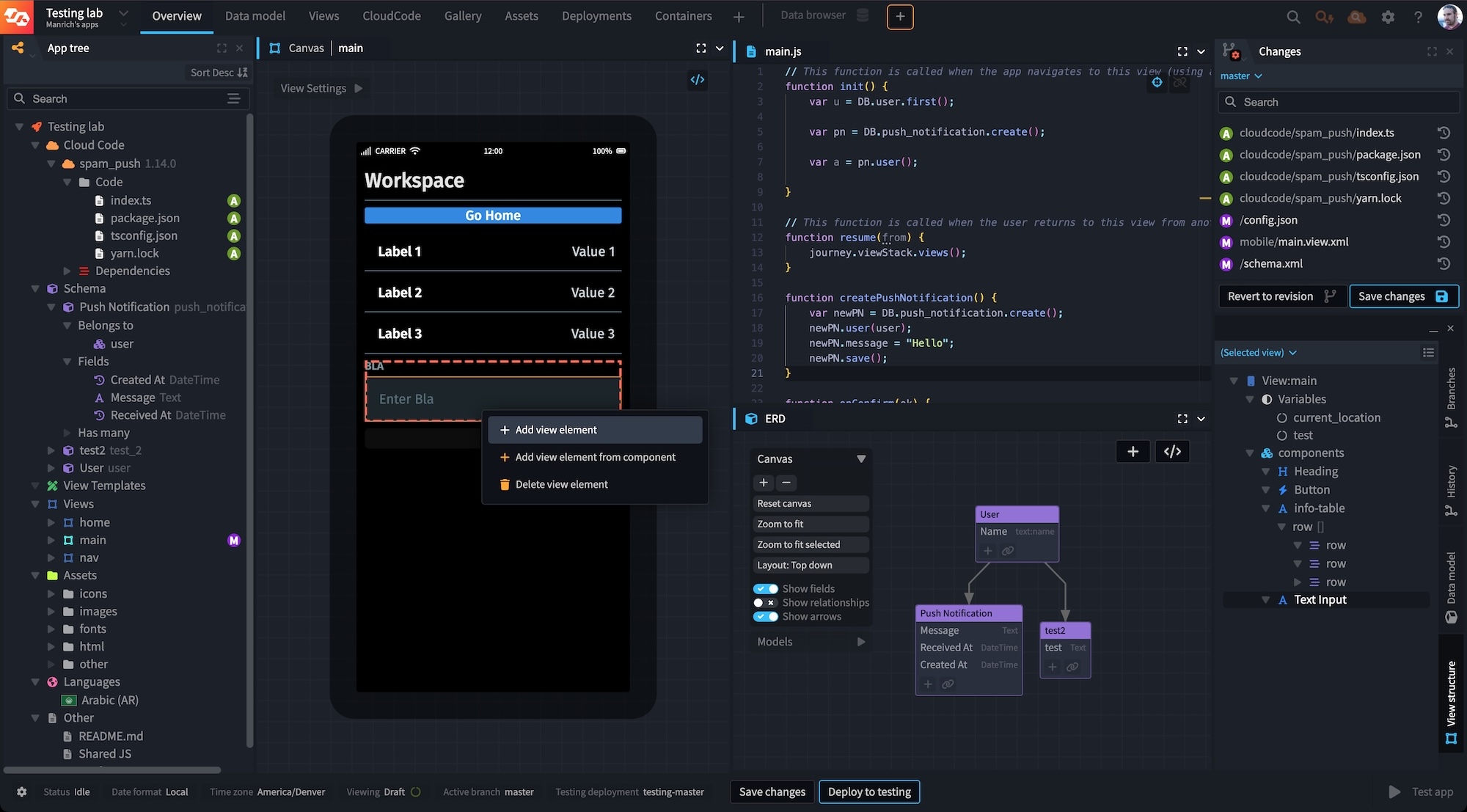Open status bar settings gear
The image size is (1467, 812).
click(22, 791)
